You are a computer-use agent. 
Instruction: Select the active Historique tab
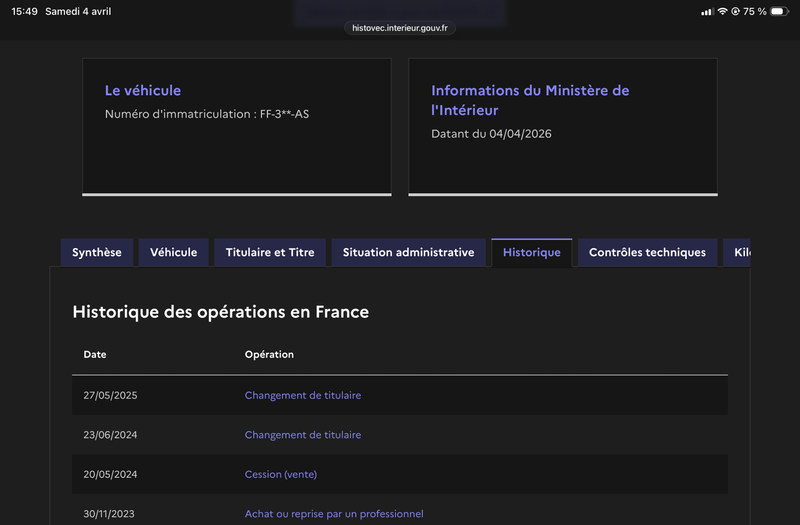[x=531, y=253]
